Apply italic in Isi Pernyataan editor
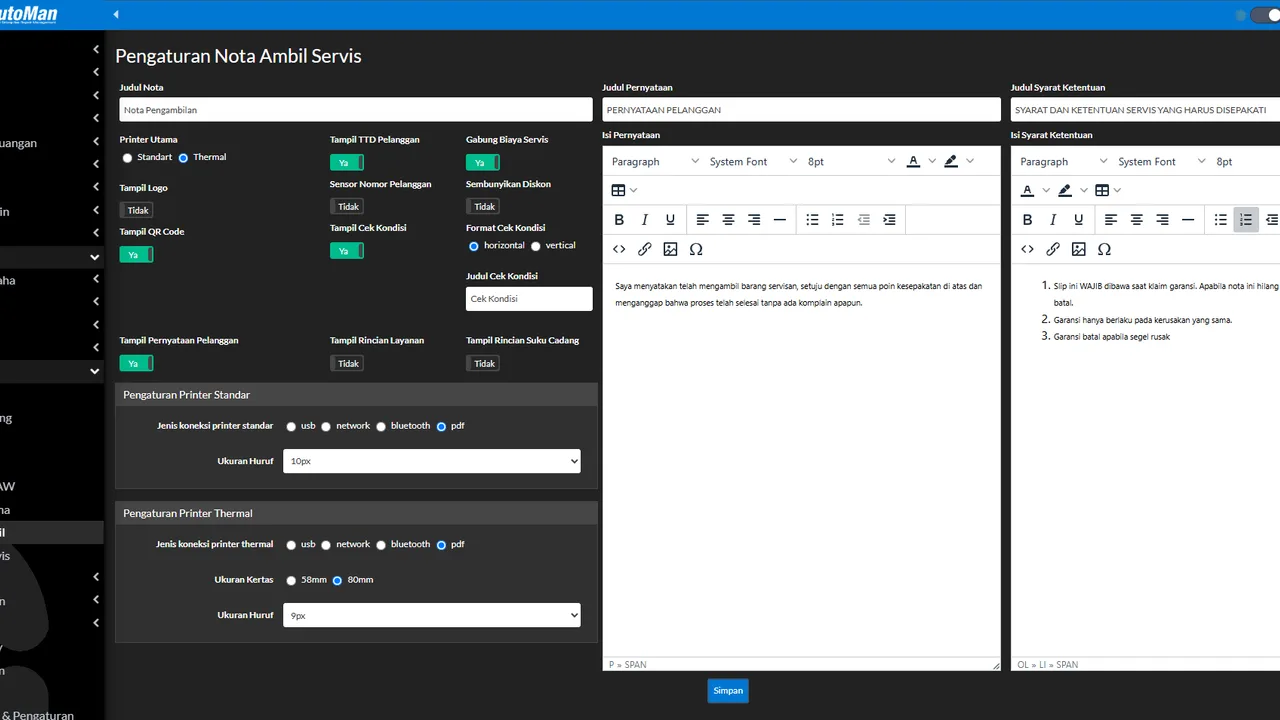Screen dimensions: 1280x720 click(645, 220)
